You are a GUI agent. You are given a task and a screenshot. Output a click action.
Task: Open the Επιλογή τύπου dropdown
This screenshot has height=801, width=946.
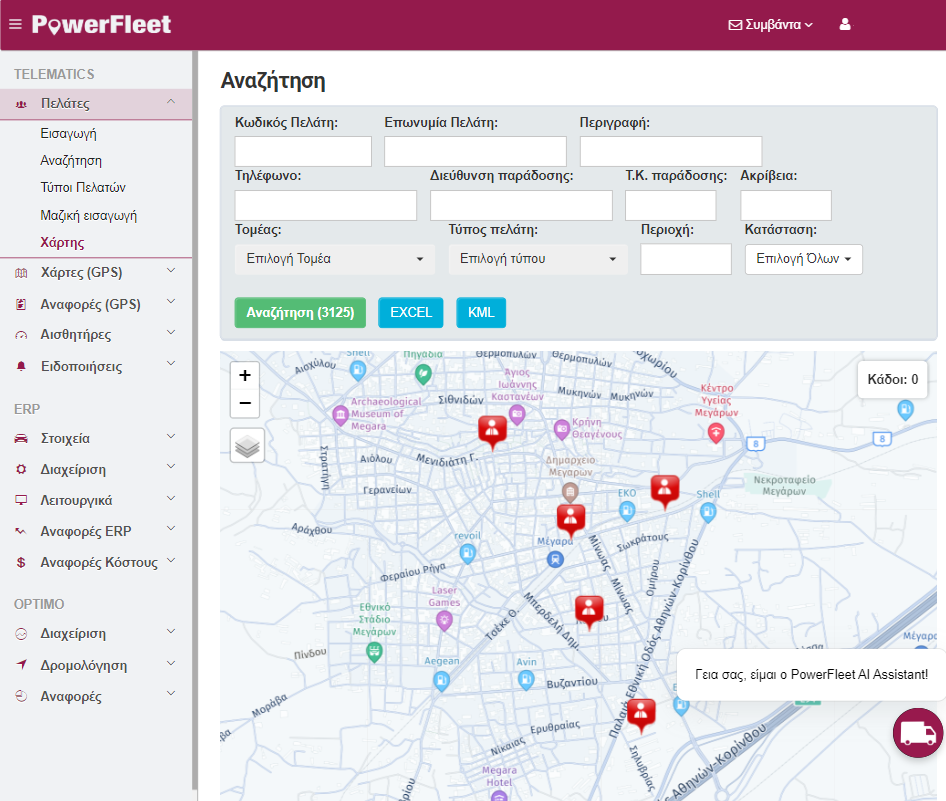538,259
